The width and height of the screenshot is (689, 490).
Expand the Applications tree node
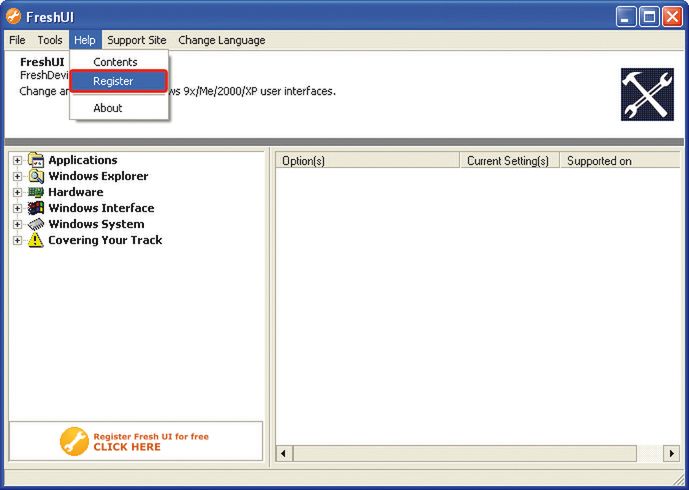17,160
